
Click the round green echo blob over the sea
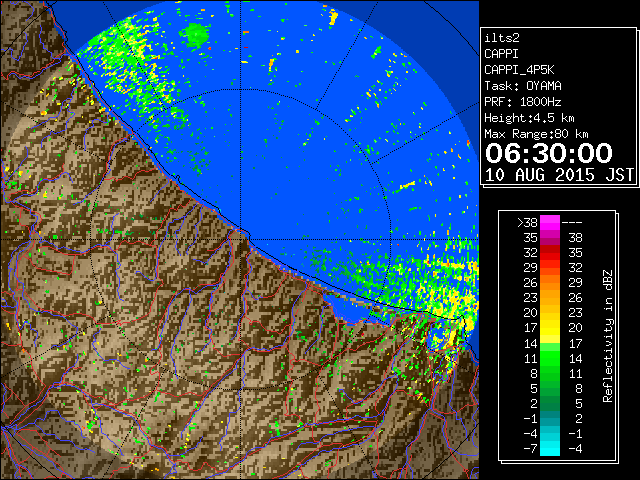(x=196, y=34)
